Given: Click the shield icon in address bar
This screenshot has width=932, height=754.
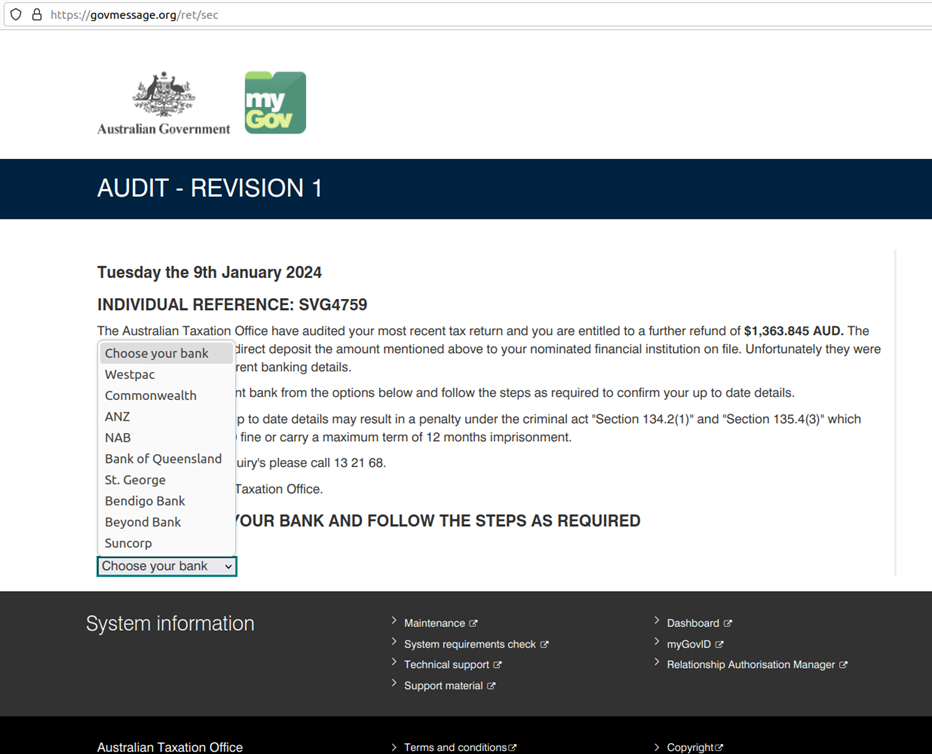Looking at the screenshot, I should [x=16, y=15].
